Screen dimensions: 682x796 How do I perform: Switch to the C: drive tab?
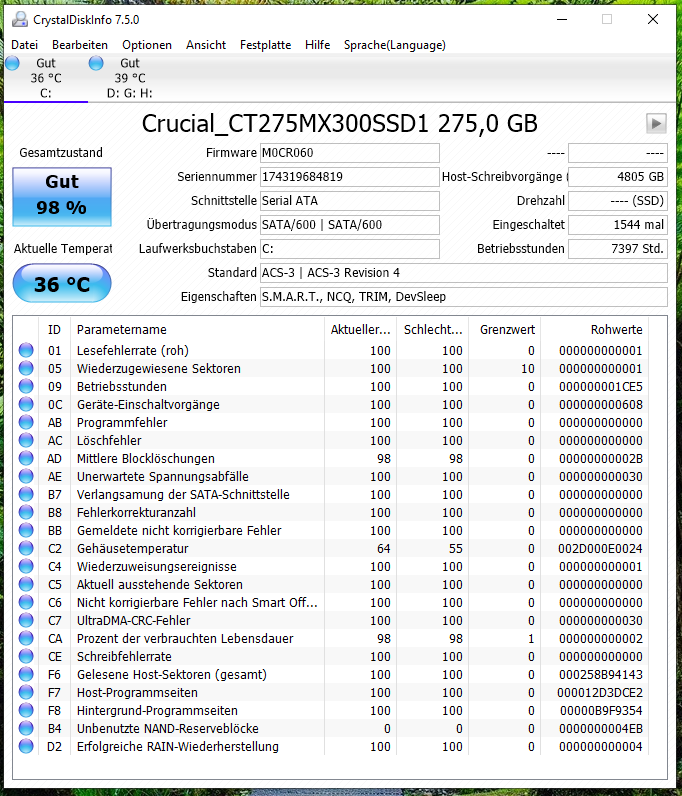click(x=46, y=78)
